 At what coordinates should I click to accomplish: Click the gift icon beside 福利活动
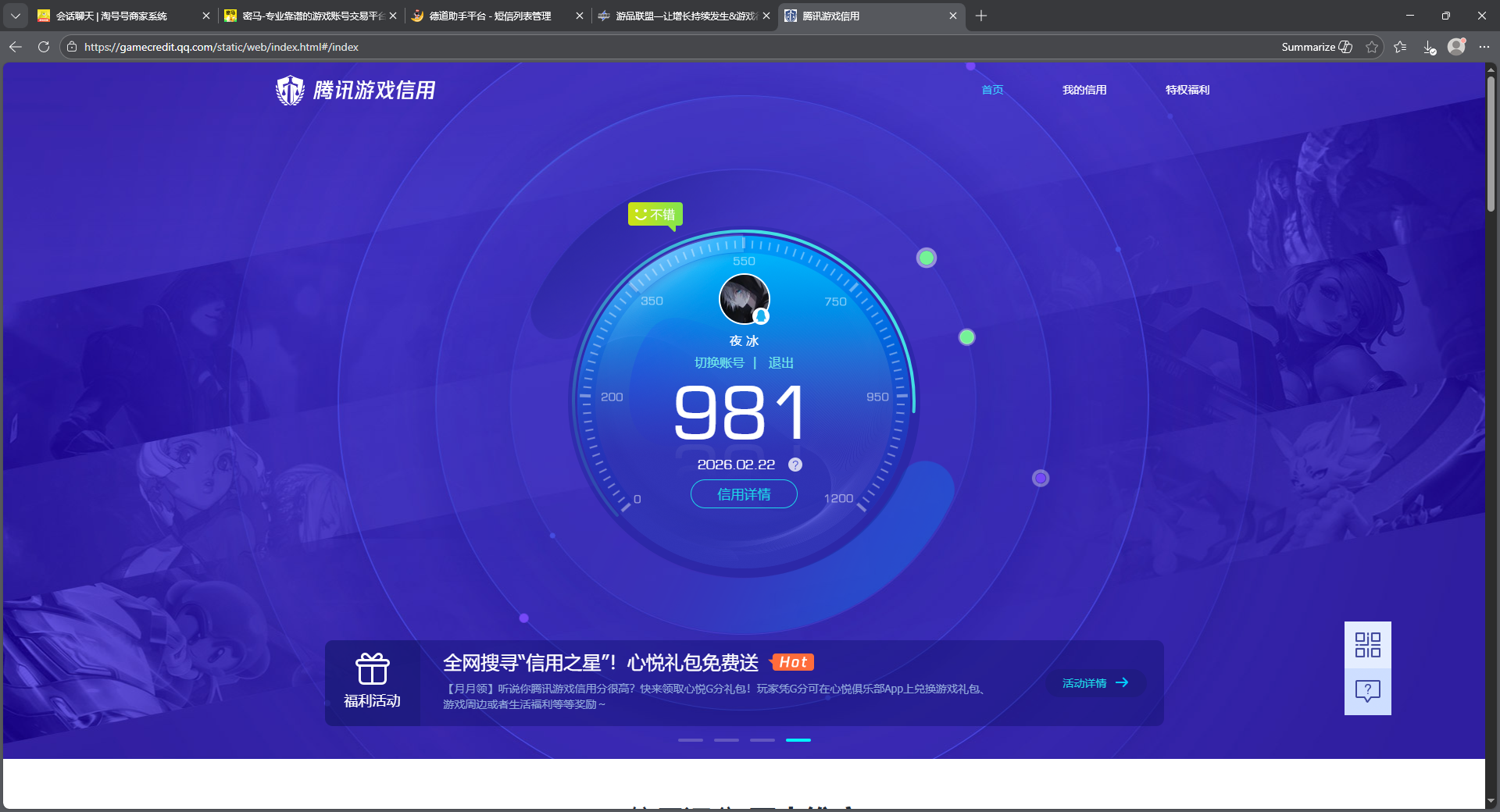click(373, 670)
